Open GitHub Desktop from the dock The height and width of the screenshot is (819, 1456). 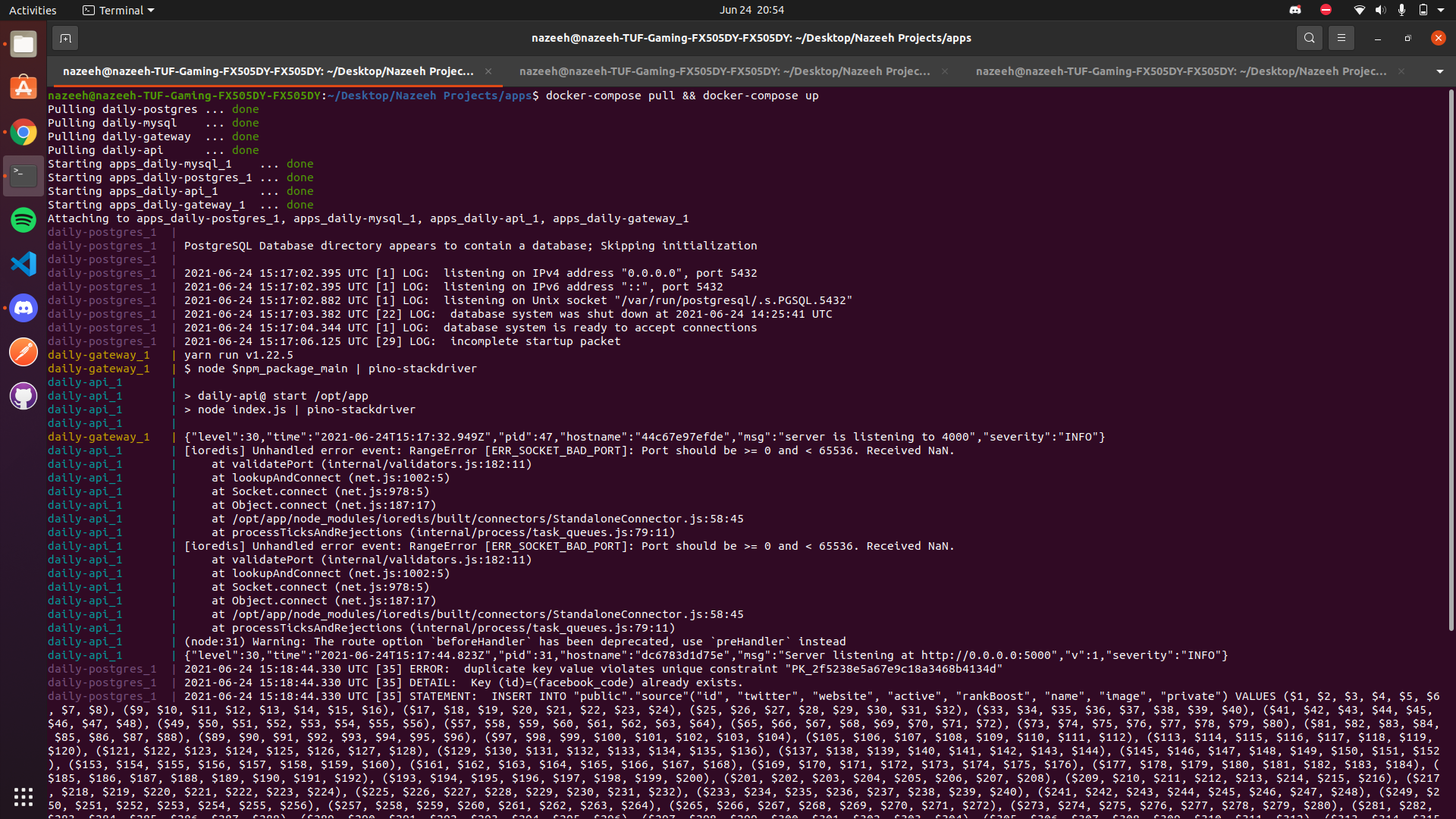[24, 396]
